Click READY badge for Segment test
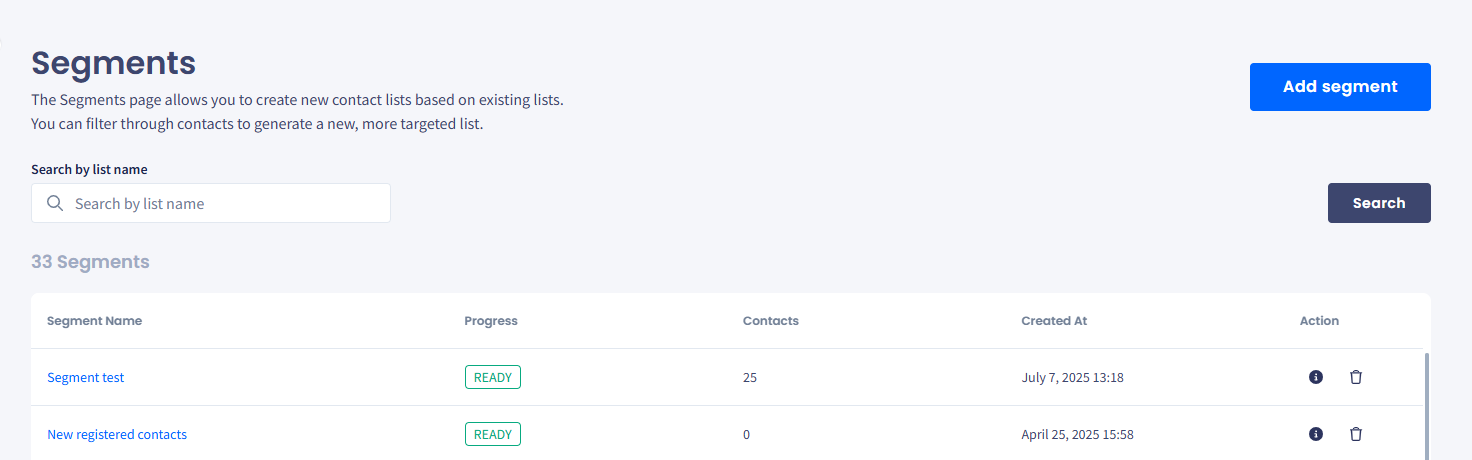 pos(493,377)
